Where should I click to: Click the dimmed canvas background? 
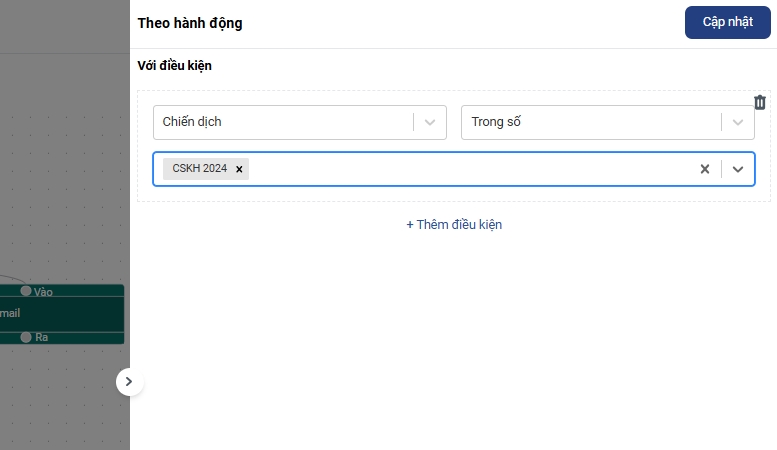pyautogui.click(x=60, y=150)
